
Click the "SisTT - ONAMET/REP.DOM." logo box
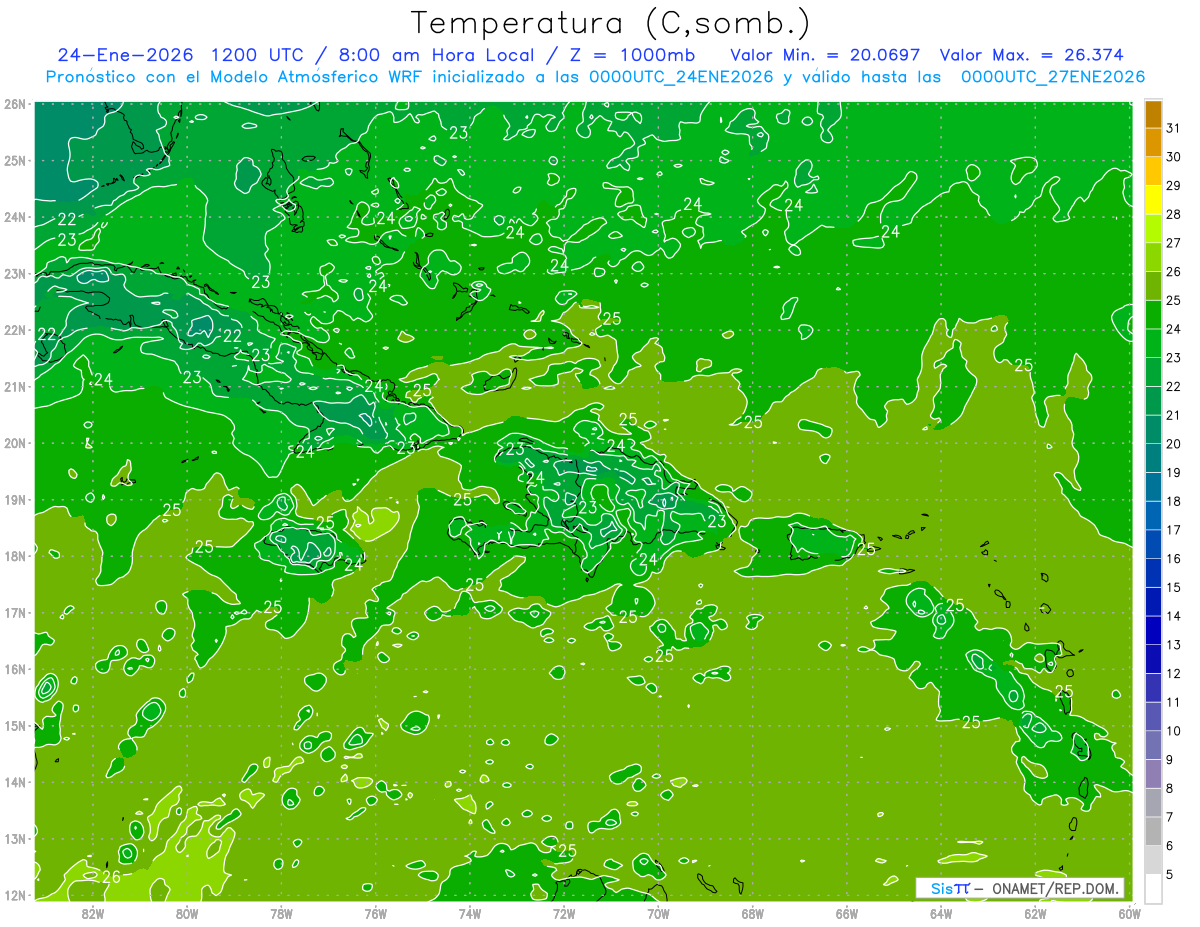point(1018,888)
